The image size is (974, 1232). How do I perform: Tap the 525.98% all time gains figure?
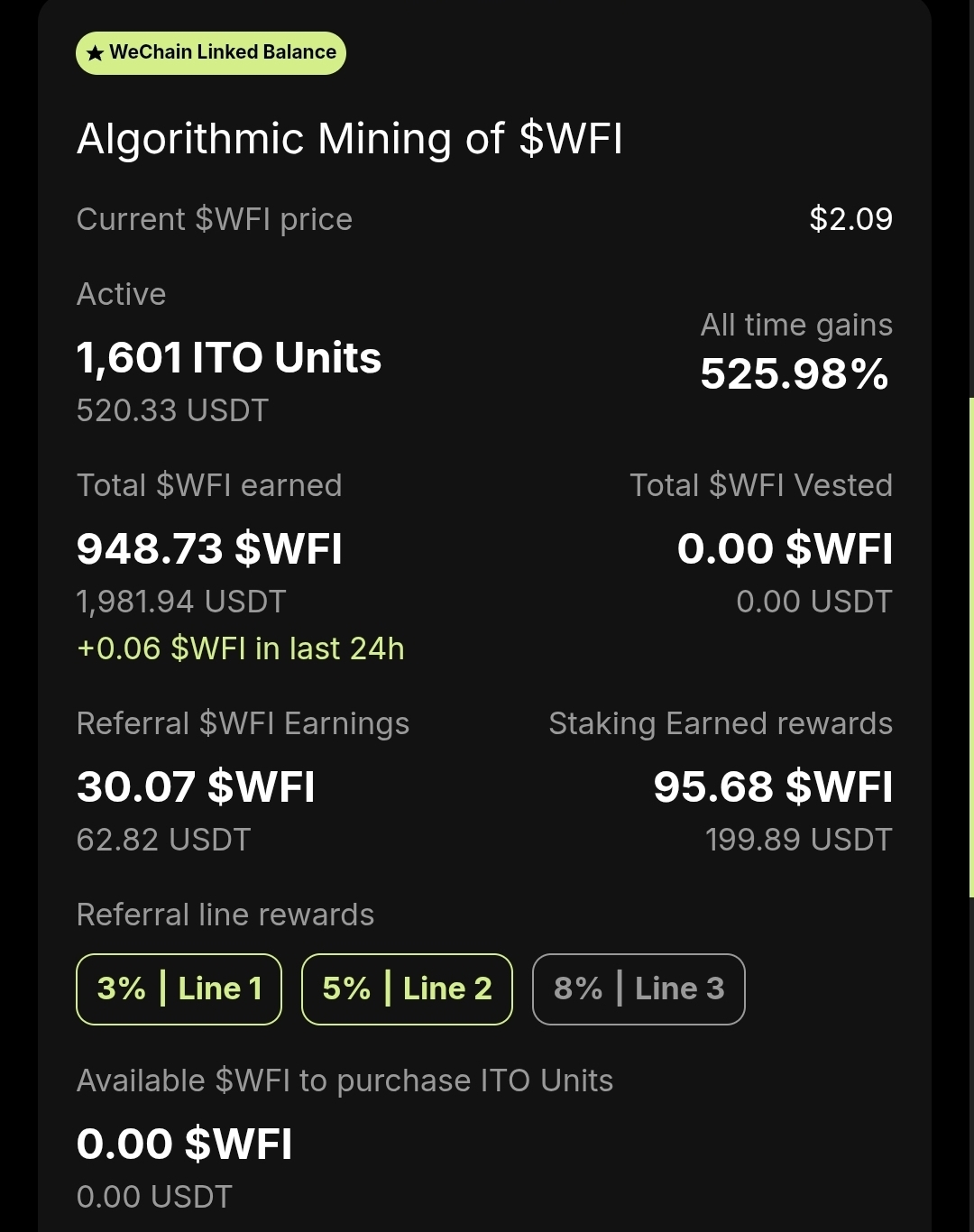tap(795, 374)
